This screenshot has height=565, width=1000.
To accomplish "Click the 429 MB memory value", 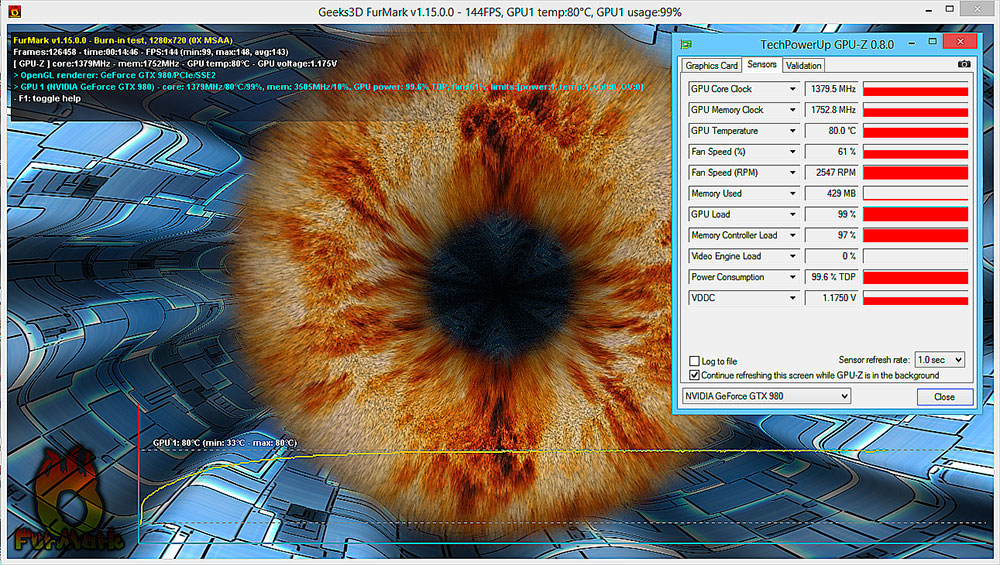I will coord(832,193).
